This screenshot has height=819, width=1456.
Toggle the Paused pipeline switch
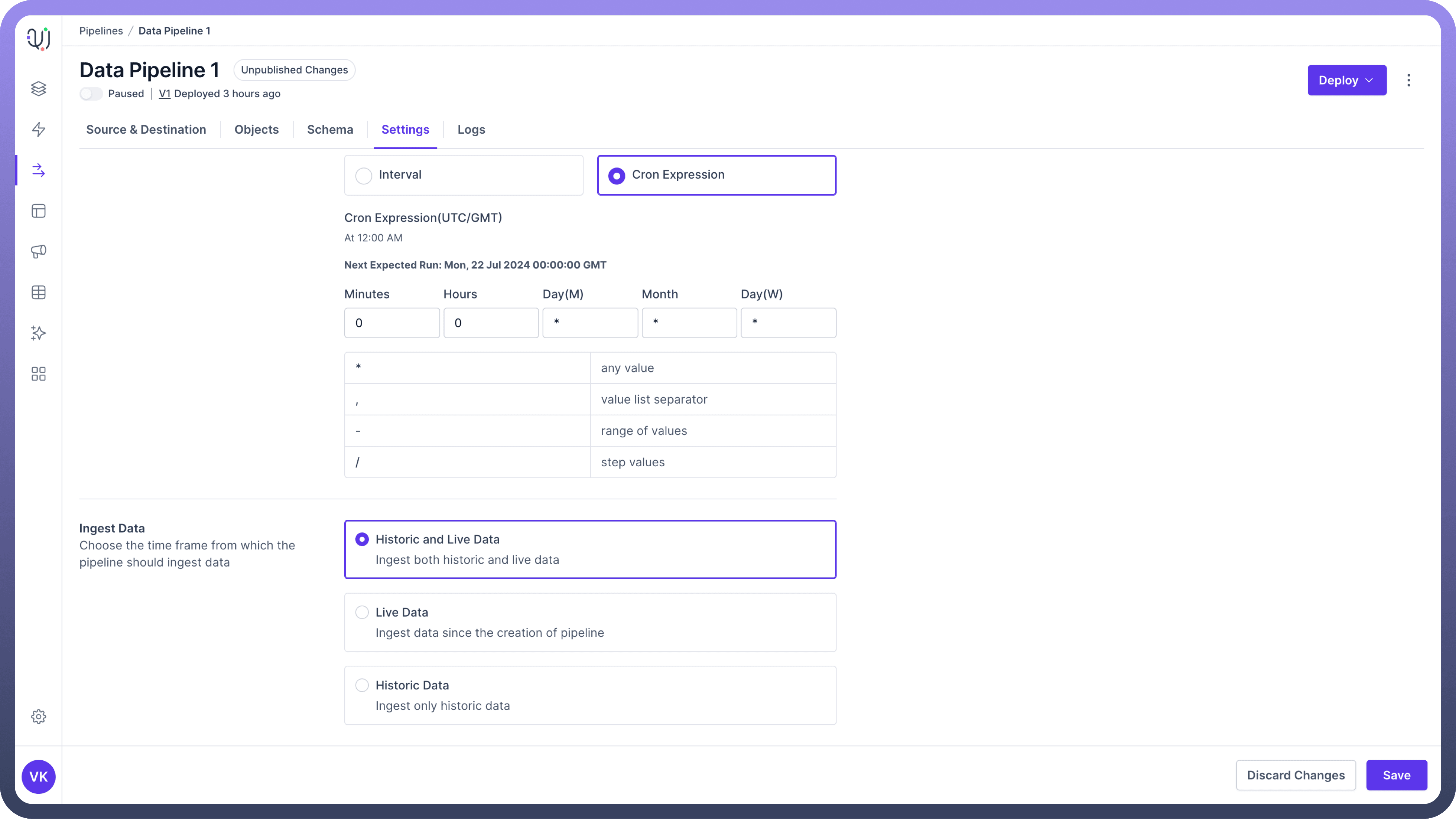pos(91,94)
